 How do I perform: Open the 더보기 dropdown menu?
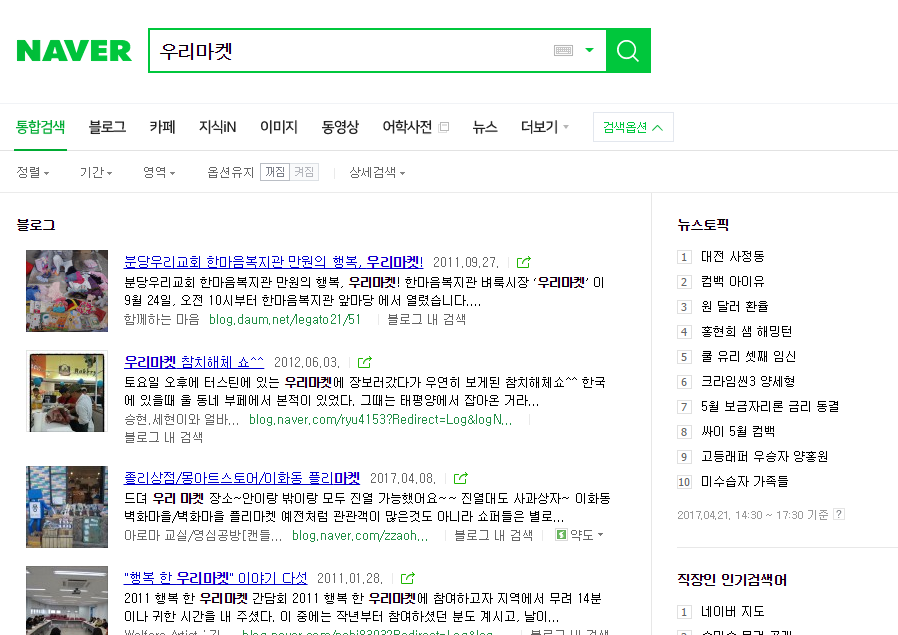(x=545, y=127)
